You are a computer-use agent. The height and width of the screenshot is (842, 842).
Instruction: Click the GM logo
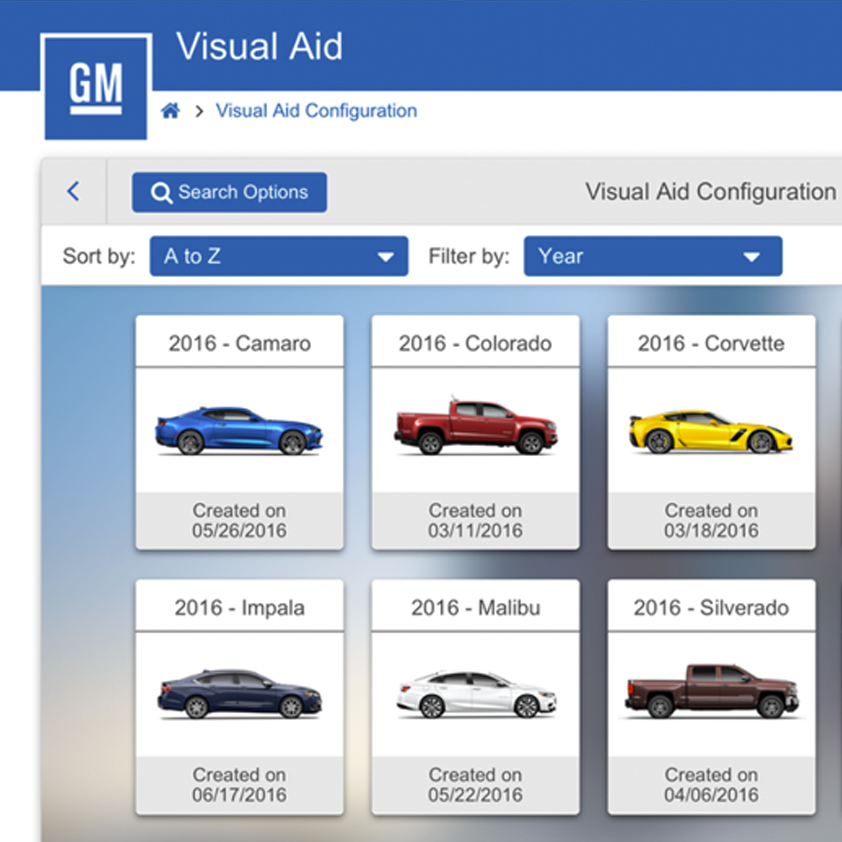tap(96, 87)
